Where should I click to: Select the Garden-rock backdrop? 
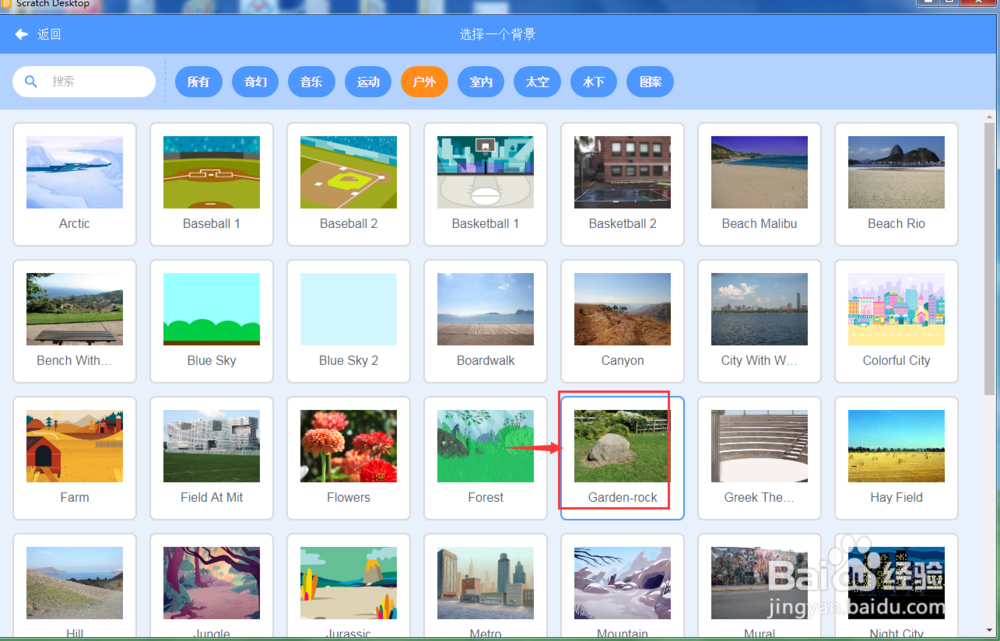coord(622,458)
